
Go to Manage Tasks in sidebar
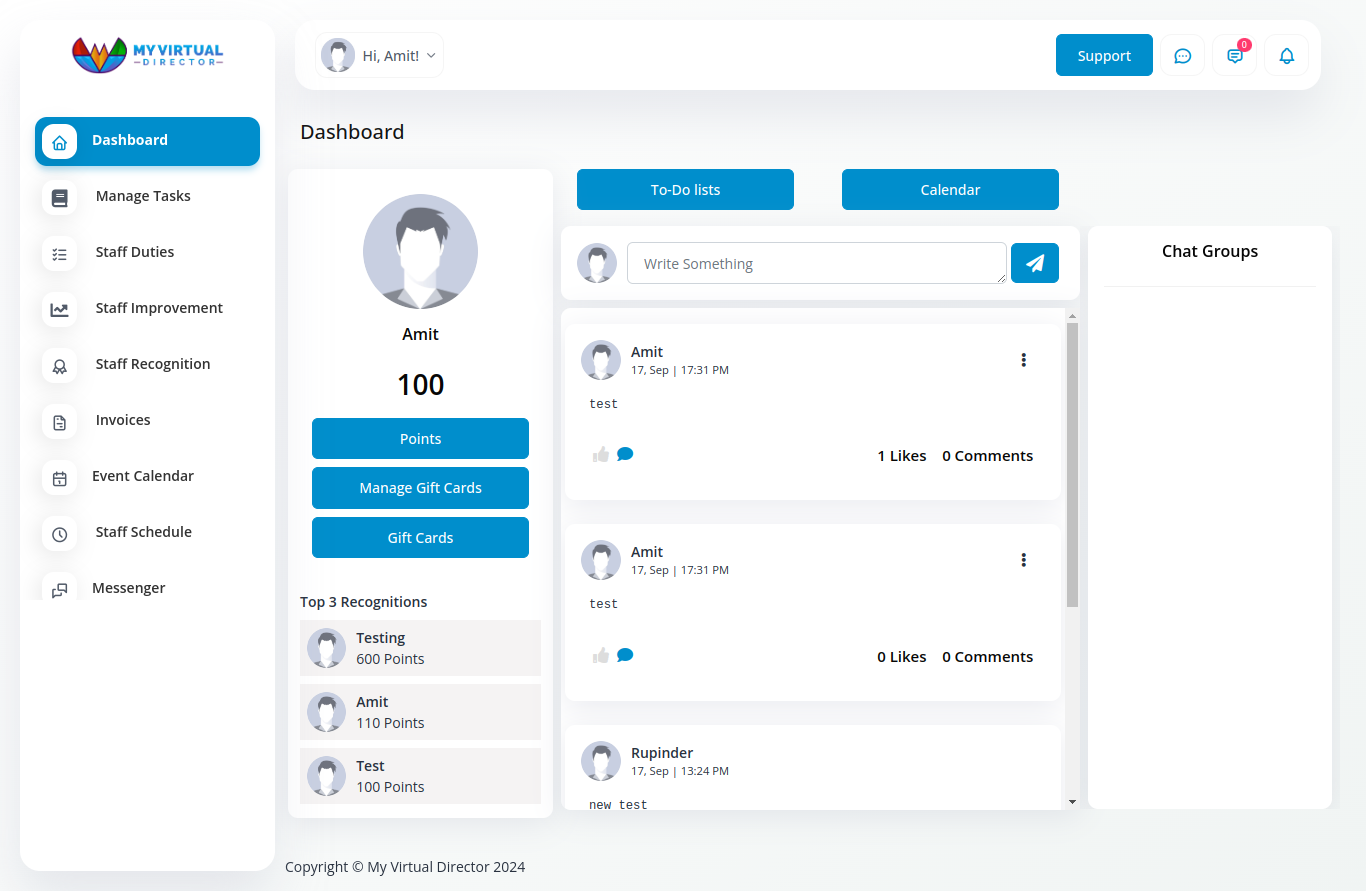[x=143, y=196]
